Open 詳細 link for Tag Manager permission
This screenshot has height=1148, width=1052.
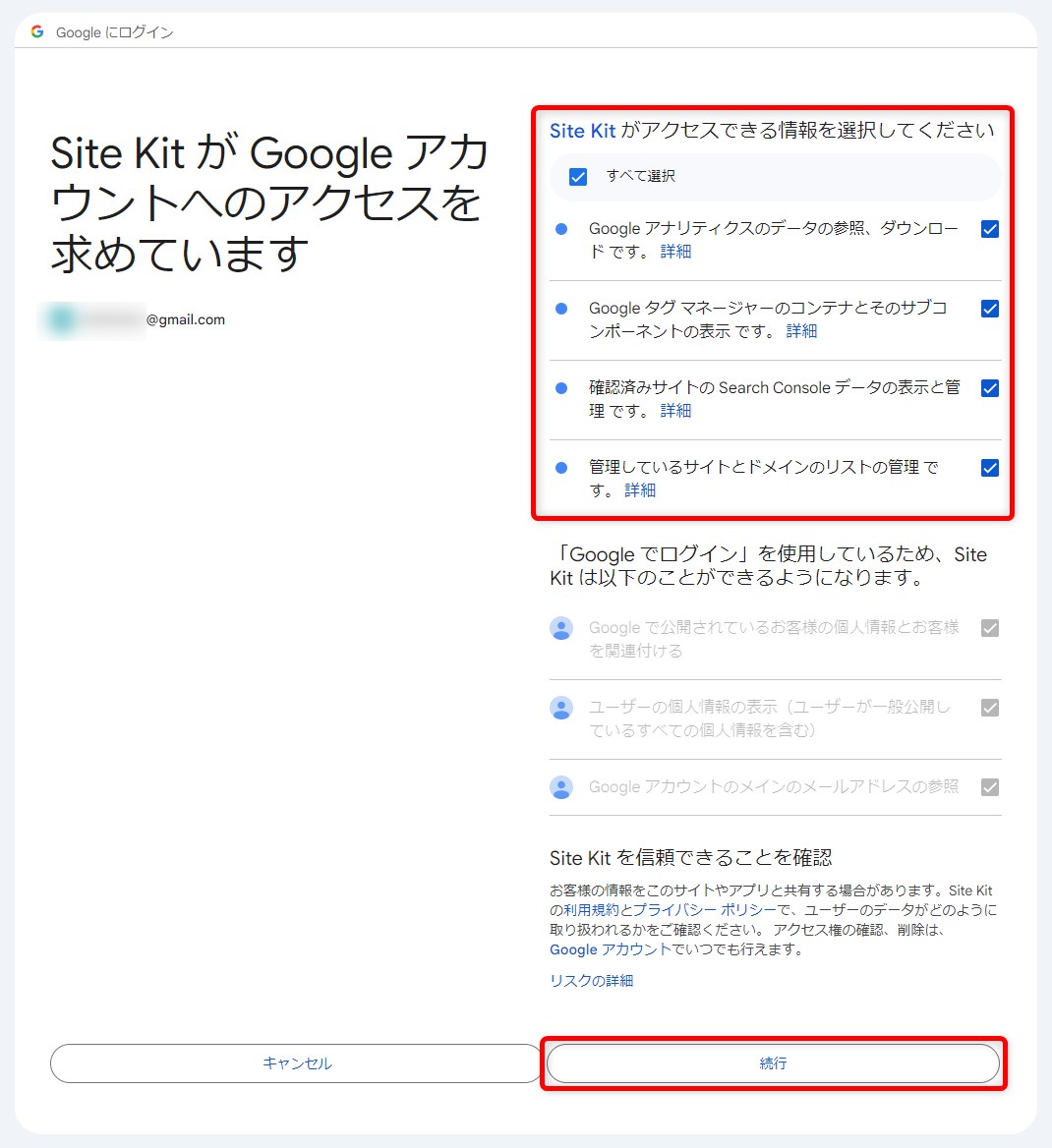(x=801, y=331)
